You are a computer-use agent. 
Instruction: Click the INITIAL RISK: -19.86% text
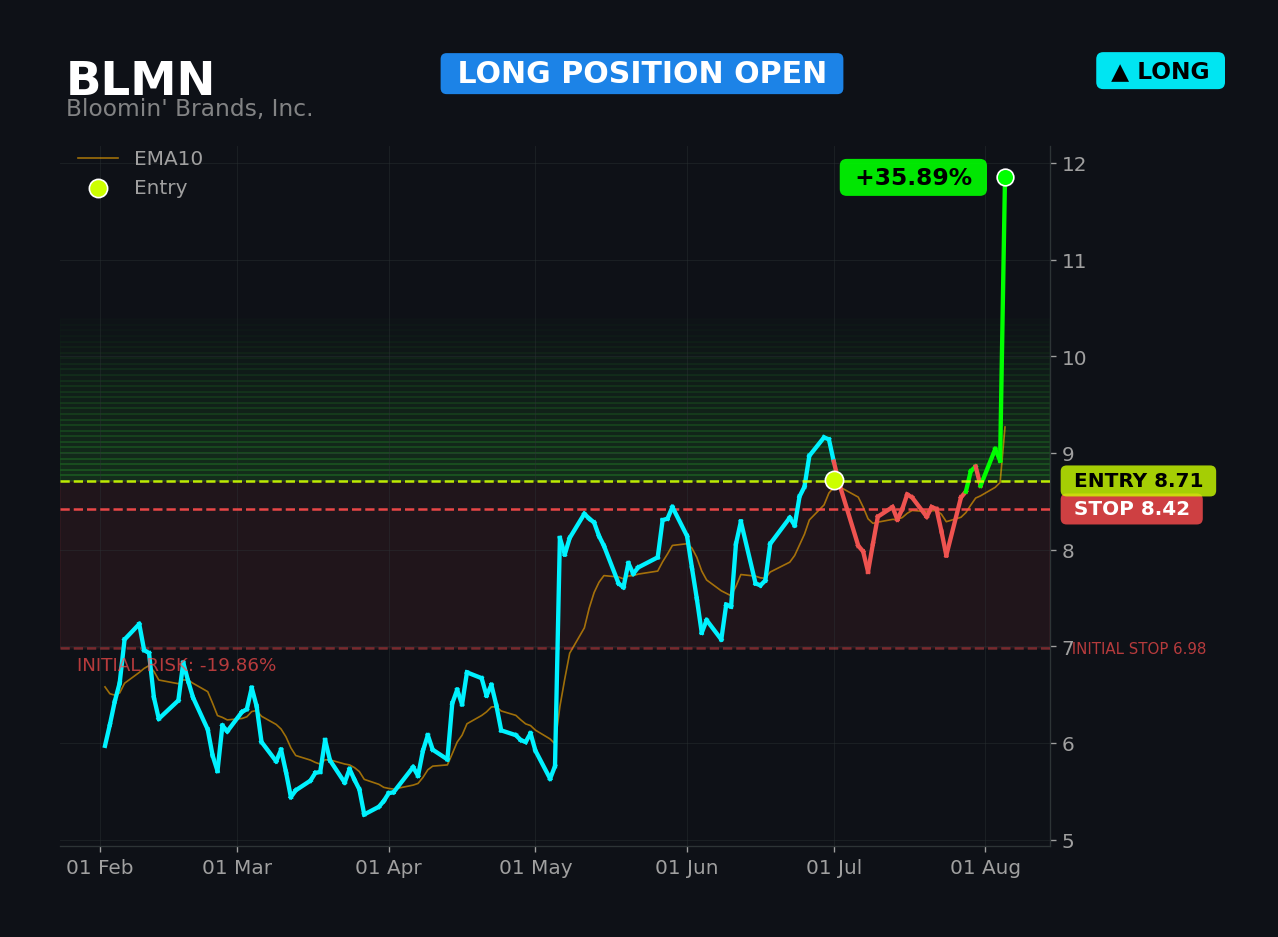(x=176, y=665)
